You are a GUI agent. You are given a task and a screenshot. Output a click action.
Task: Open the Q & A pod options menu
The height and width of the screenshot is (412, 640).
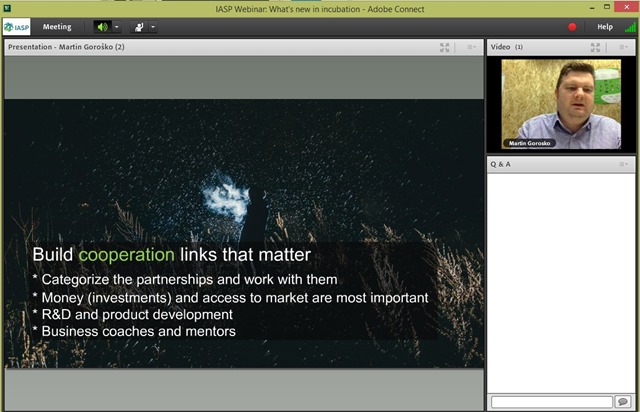tap(623, 164)
